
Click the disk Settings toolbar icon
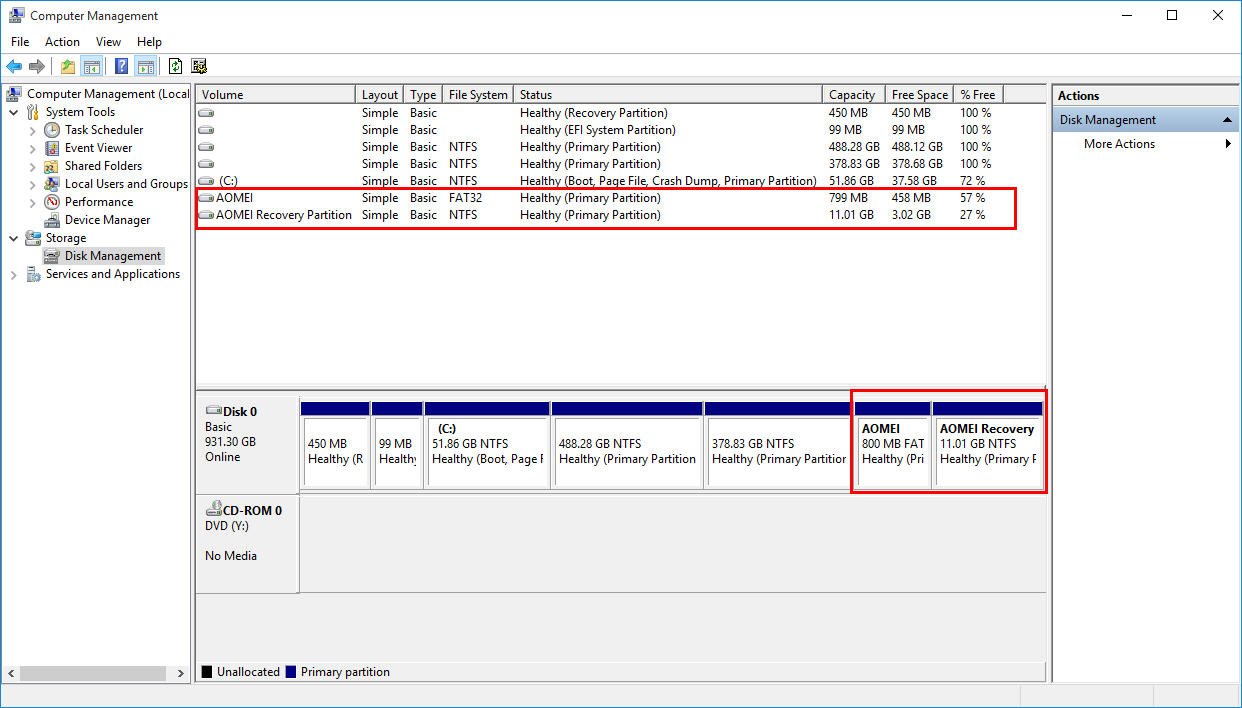[199, 67]
